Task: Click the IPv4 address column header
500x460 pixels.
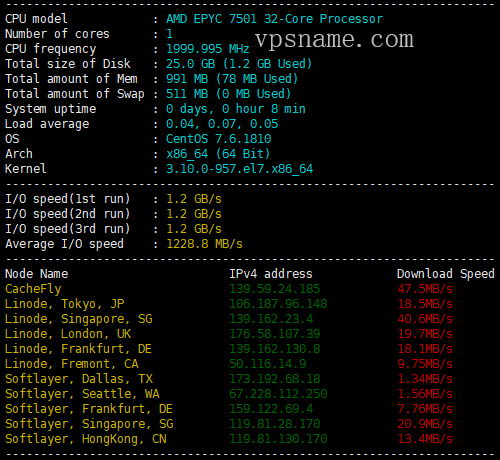Action: 271,274
